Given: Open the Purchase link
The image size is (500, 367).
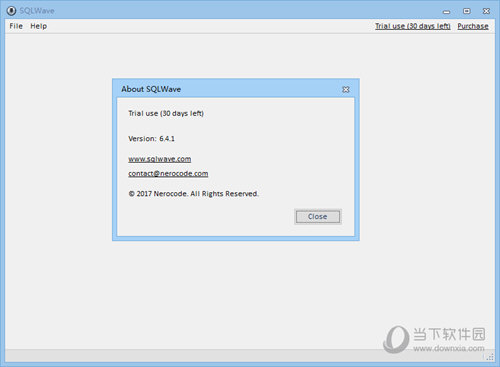Looking at the screenshot, I should click(473, 26).
